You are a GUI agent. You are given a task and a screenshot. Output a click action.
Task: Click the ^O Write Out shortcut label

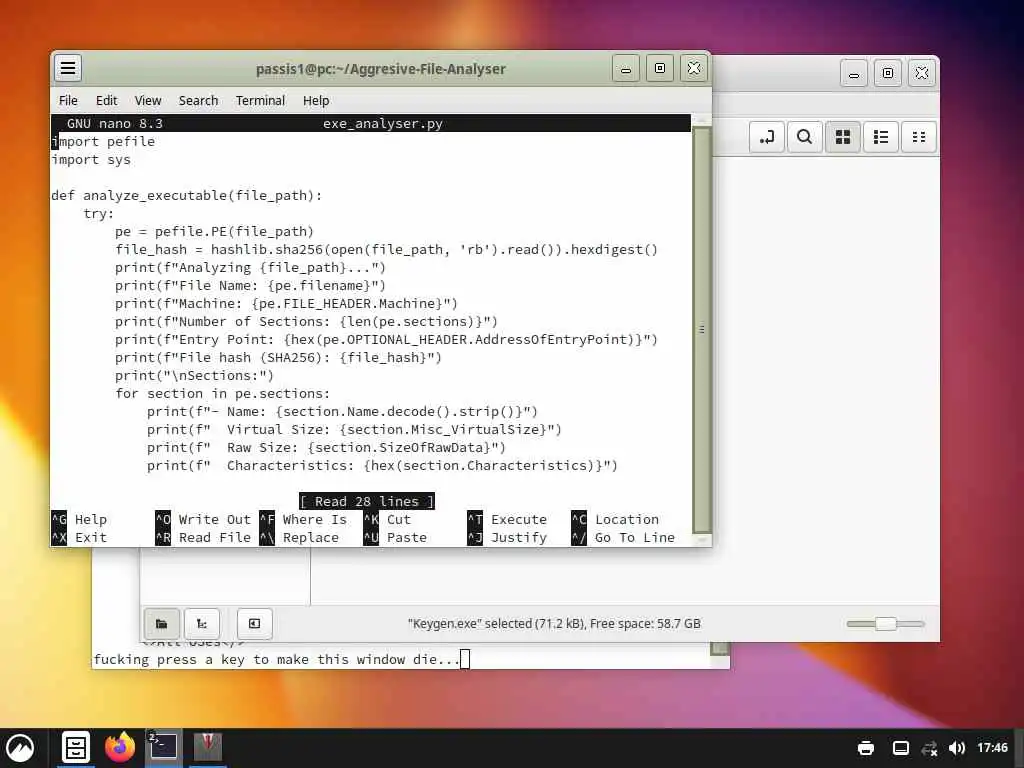pyautogui.click(x=203, y=520)
